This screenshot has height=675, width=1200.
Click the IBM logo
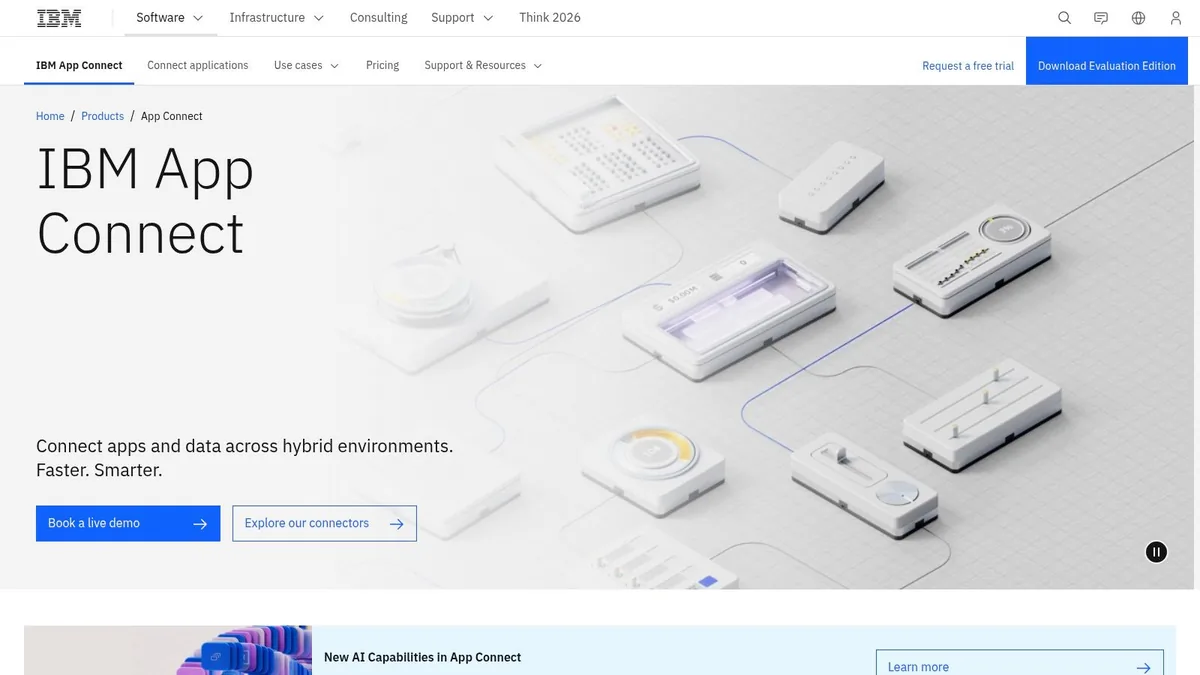click(x=59, y=18)
